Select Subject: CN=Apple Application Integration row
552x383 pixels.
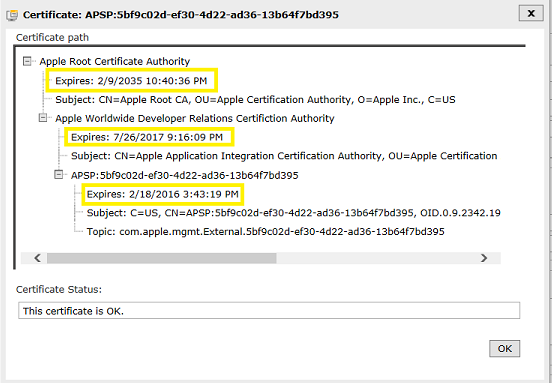click(x=284, y=156)
